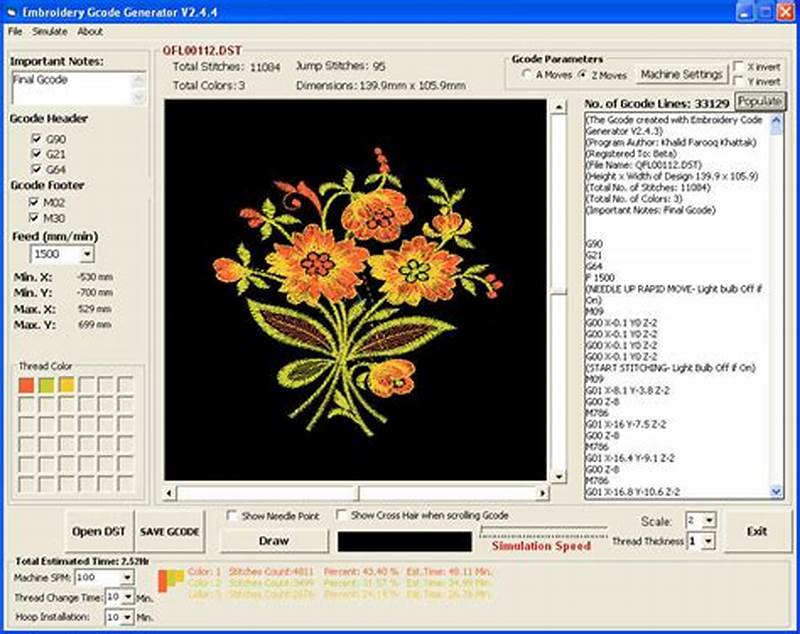The image size is (800, 634).
Task: Enable Show Cross Hair when scrolling Gcode
Action: [x=339, y=515]
